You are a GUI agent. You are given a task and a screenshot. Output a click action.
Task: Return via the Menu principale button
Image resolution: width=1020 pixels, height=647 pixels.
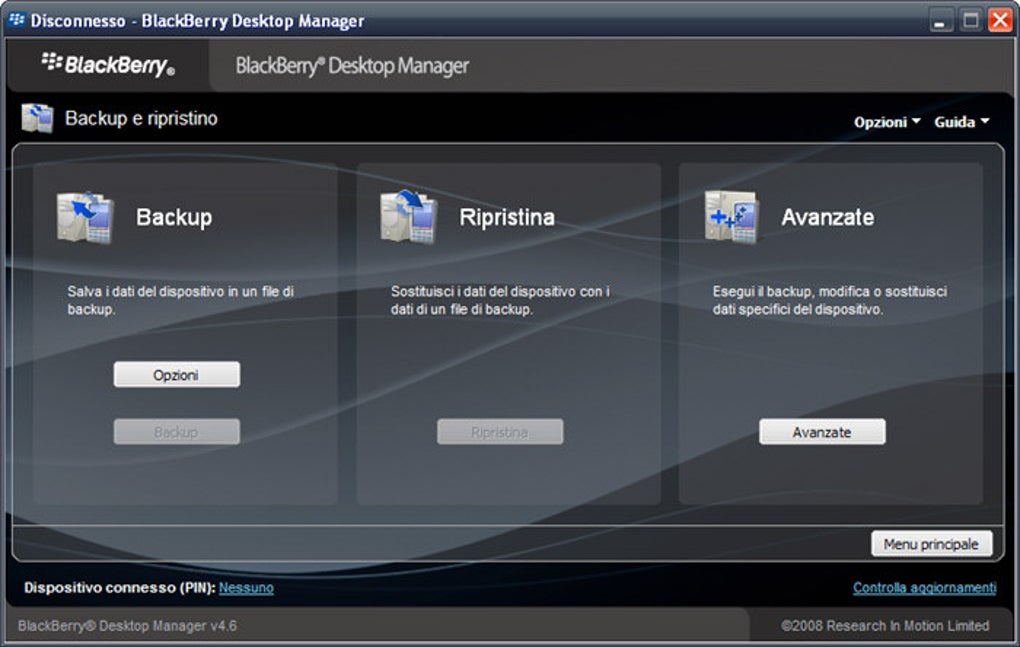coord(932,544)
